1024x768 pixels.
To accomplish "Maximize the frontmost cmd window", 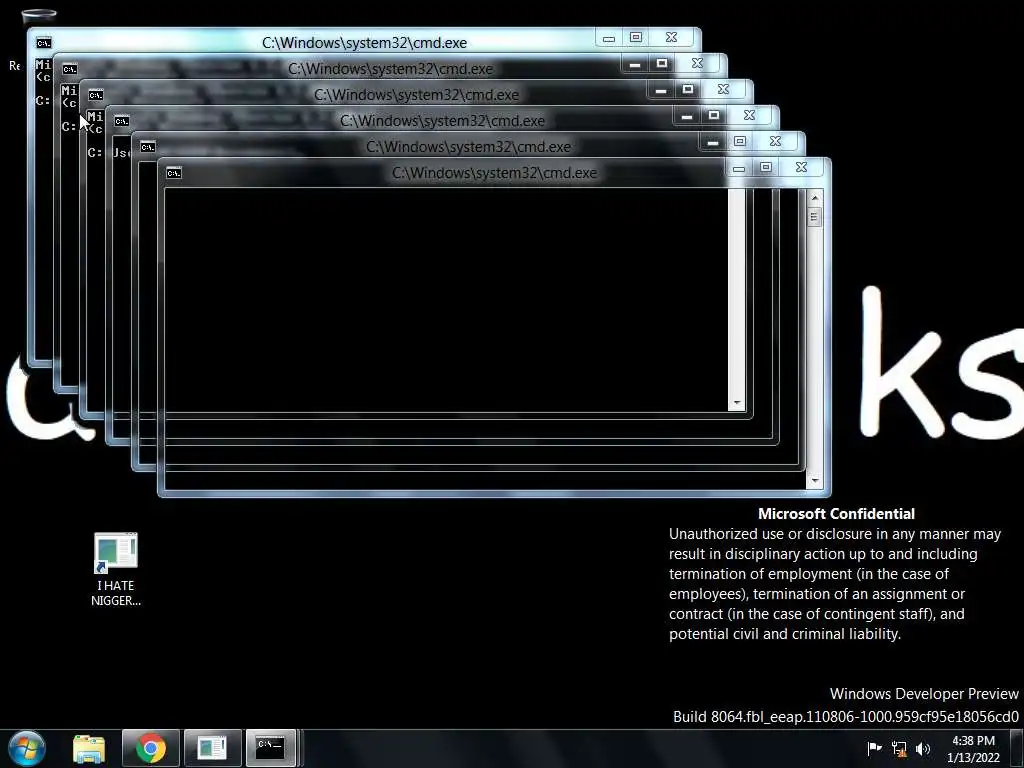I will pyautogui.click(x=765, y=168).
